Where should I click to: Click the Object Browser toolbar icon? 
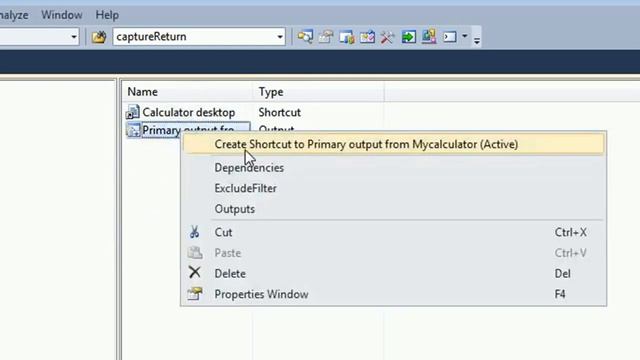click(x=347, y=37)
